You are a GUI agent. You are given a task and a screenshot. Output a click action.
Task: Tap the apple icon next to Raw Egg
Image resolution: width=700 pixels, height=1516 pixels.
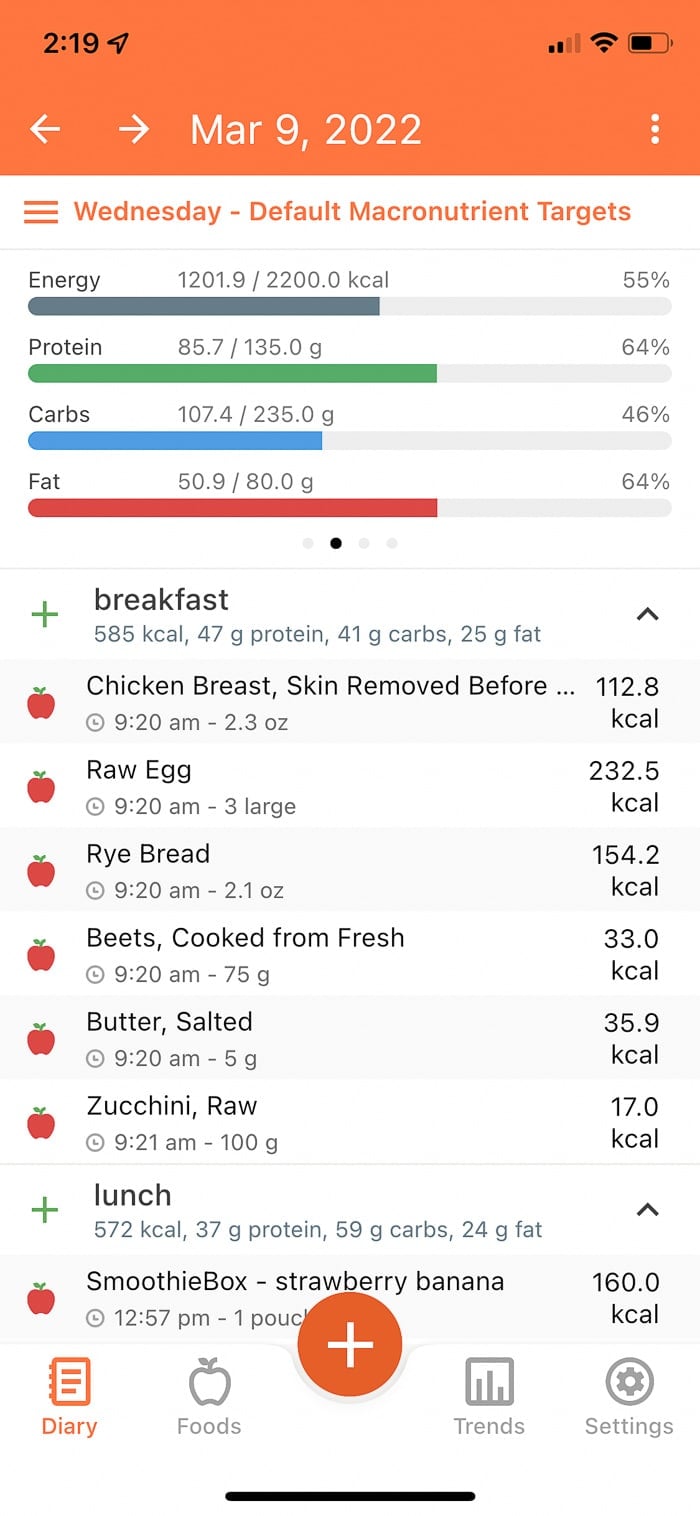41,785
